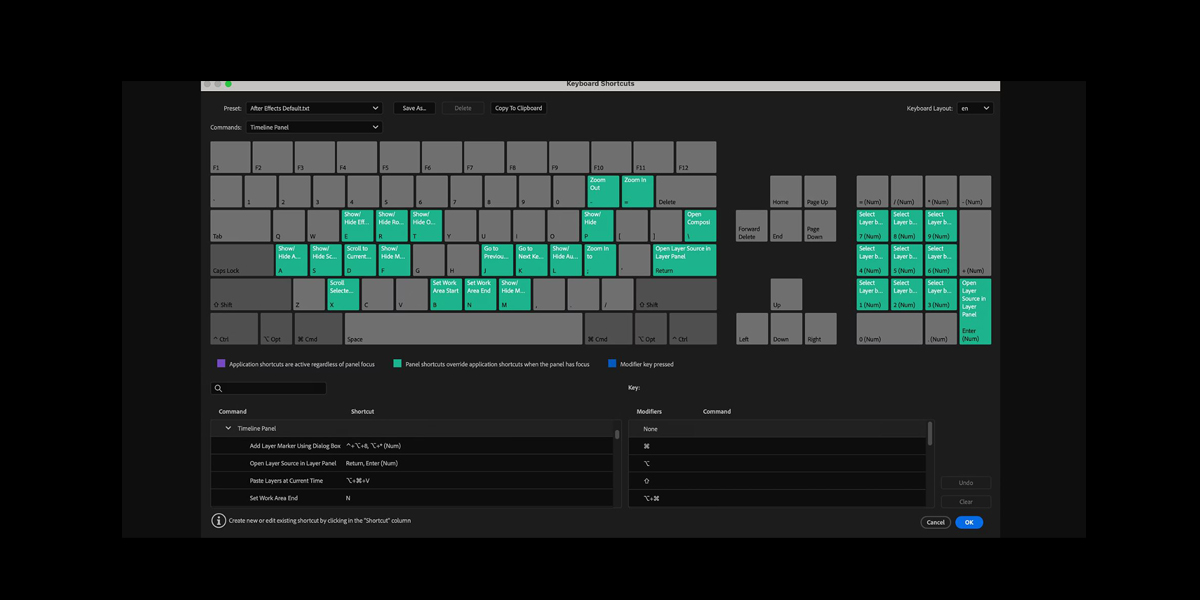Select the 0 (Num) key

point(889,329)
